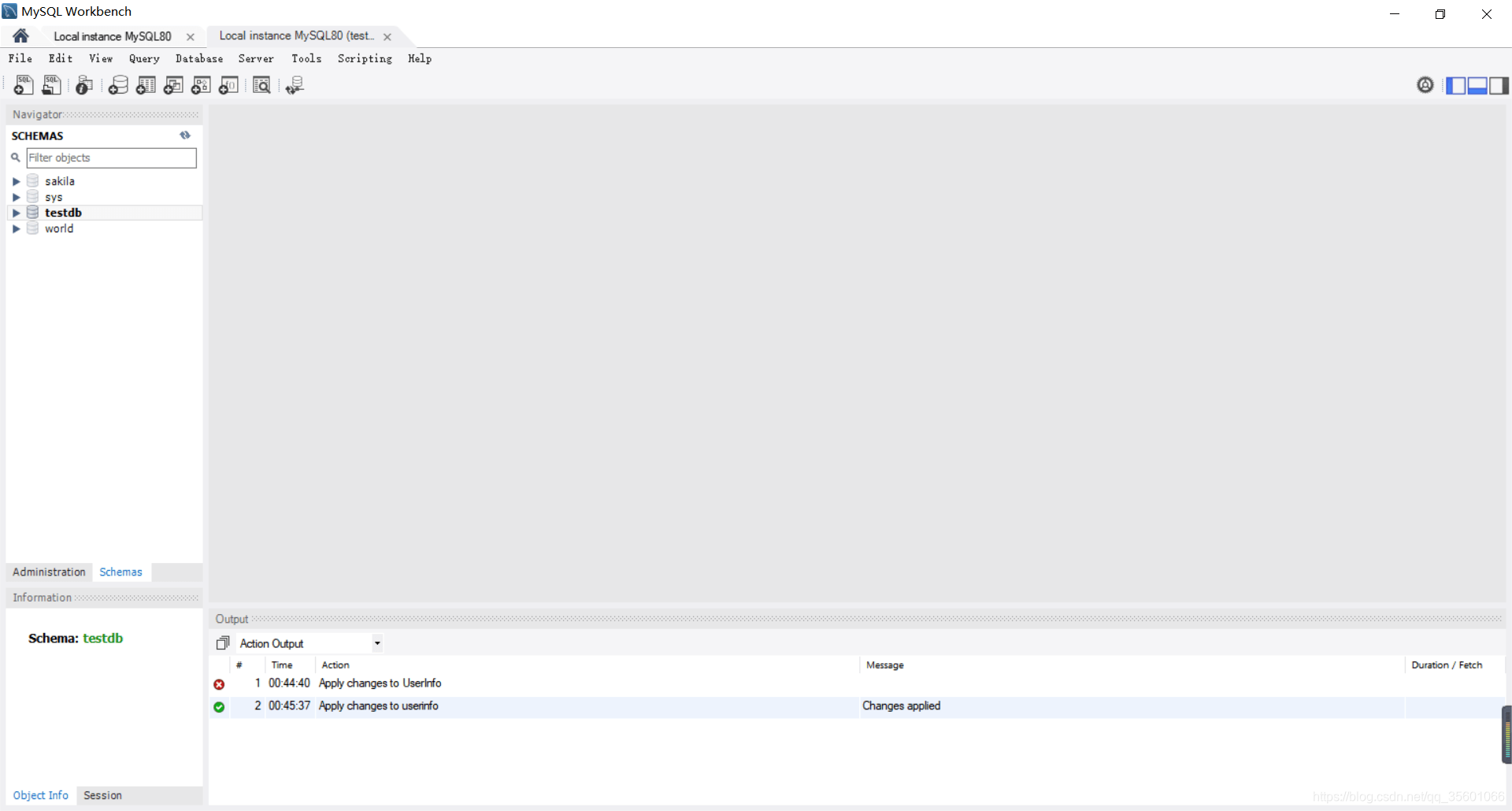Viewport: 1512px width, 811px height.
Task: Create a new function icon
Action: coord(228,85)
